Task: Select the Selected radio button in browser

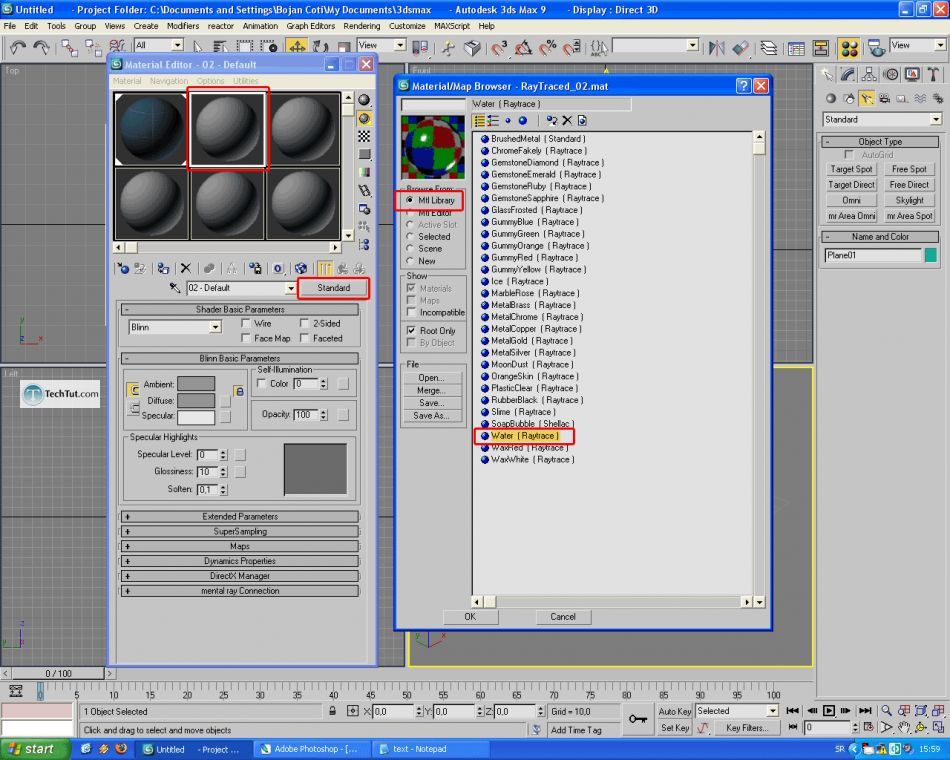Action: (x=410, y=236)
